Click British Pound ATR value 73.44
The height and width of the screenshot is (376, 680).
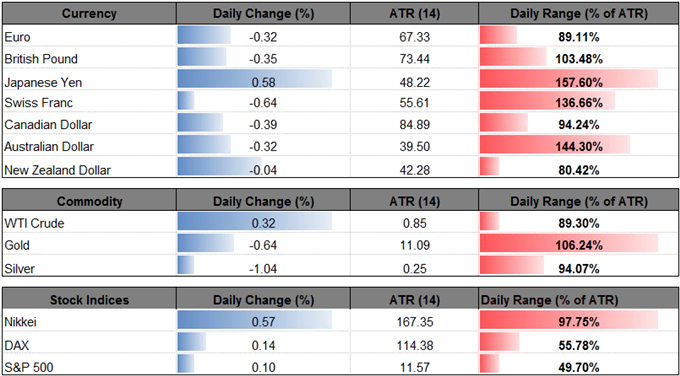[x=415, y=59]
